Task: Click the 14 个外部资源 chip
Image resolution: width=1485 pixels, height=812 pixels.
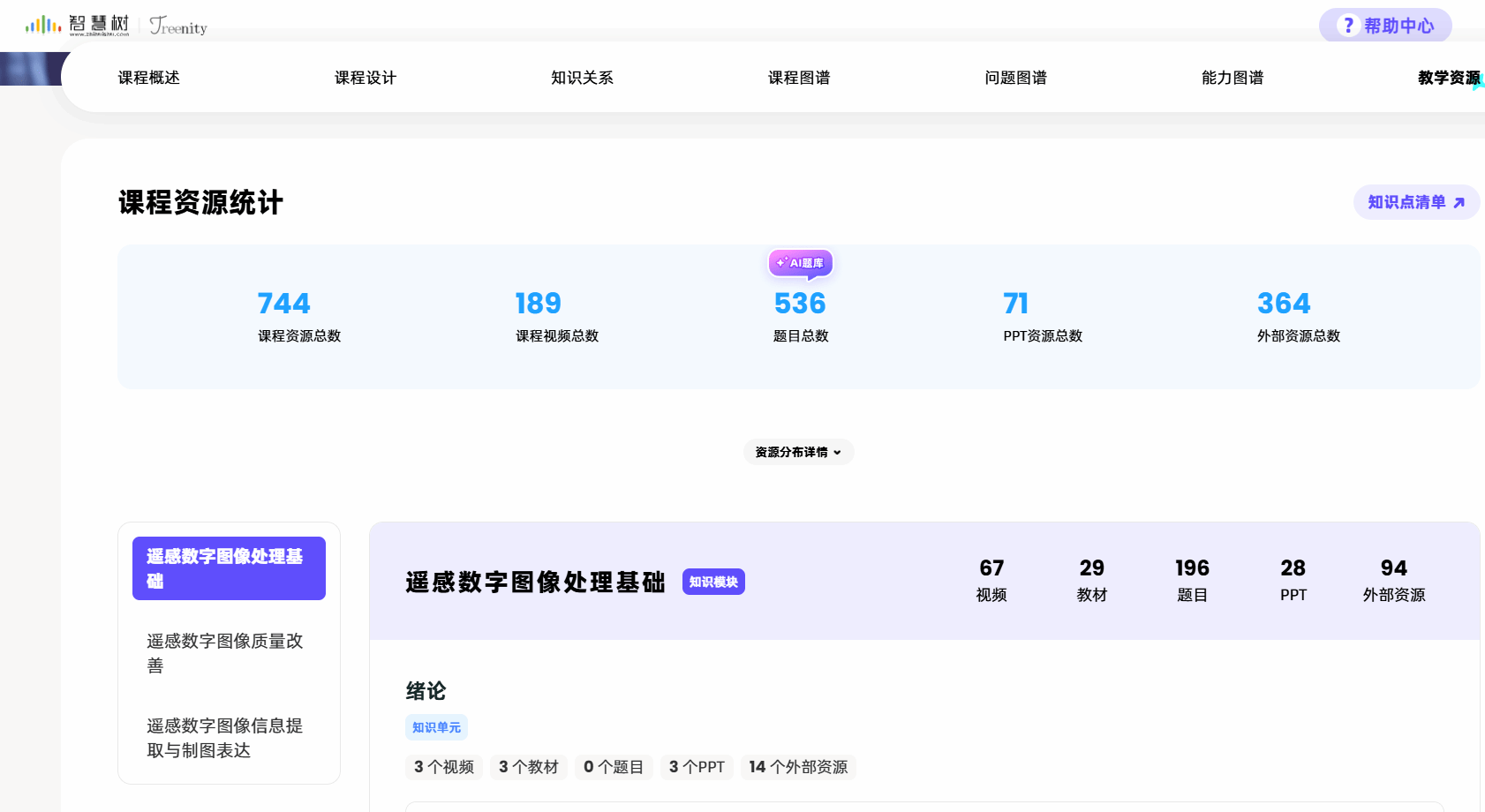Action: pyautogui.click(x=798, y=767)
